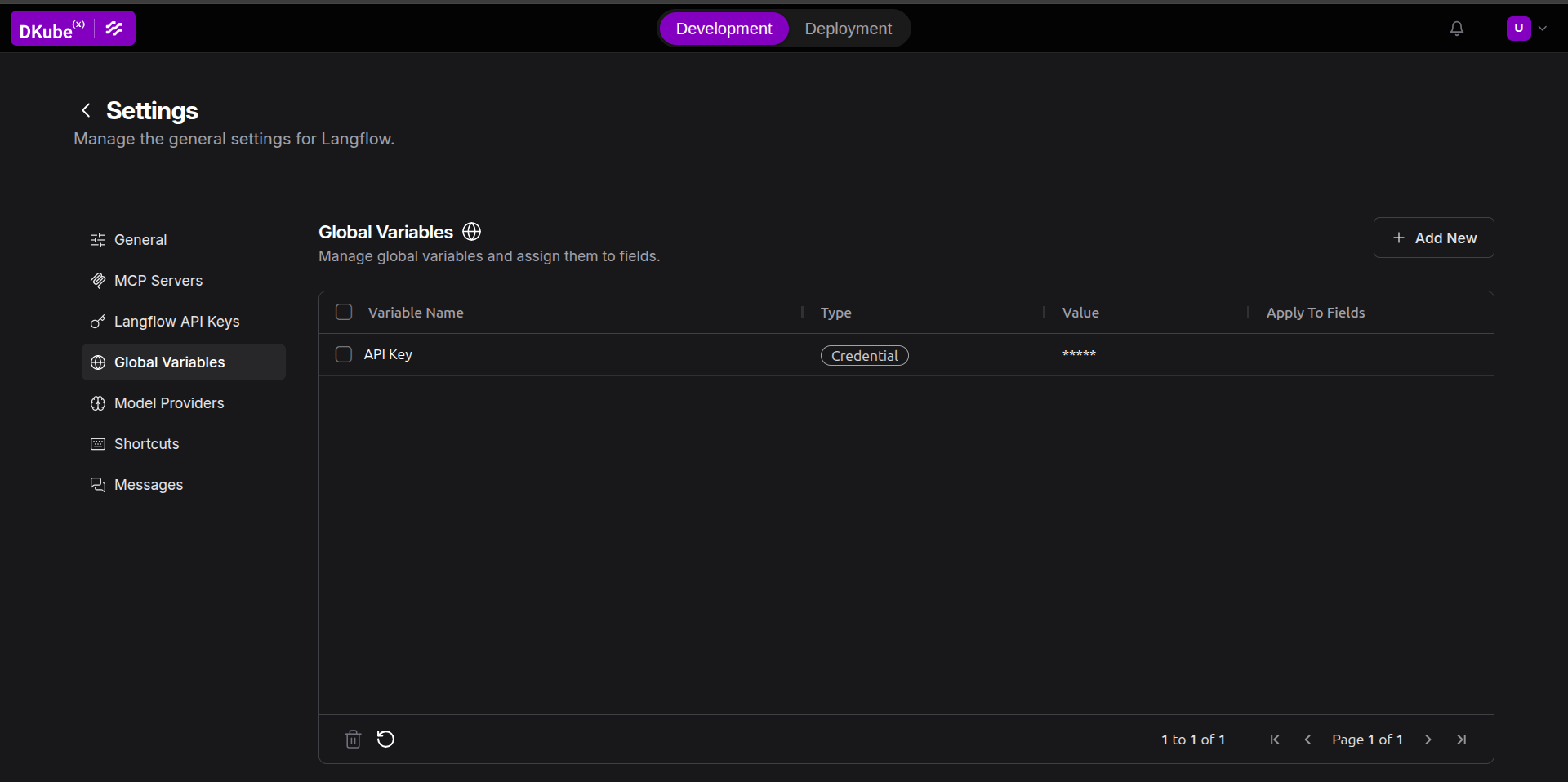Click the trash delete icon
The image size is (1568, 782).
pyautogui.click(x=353, y=740)
